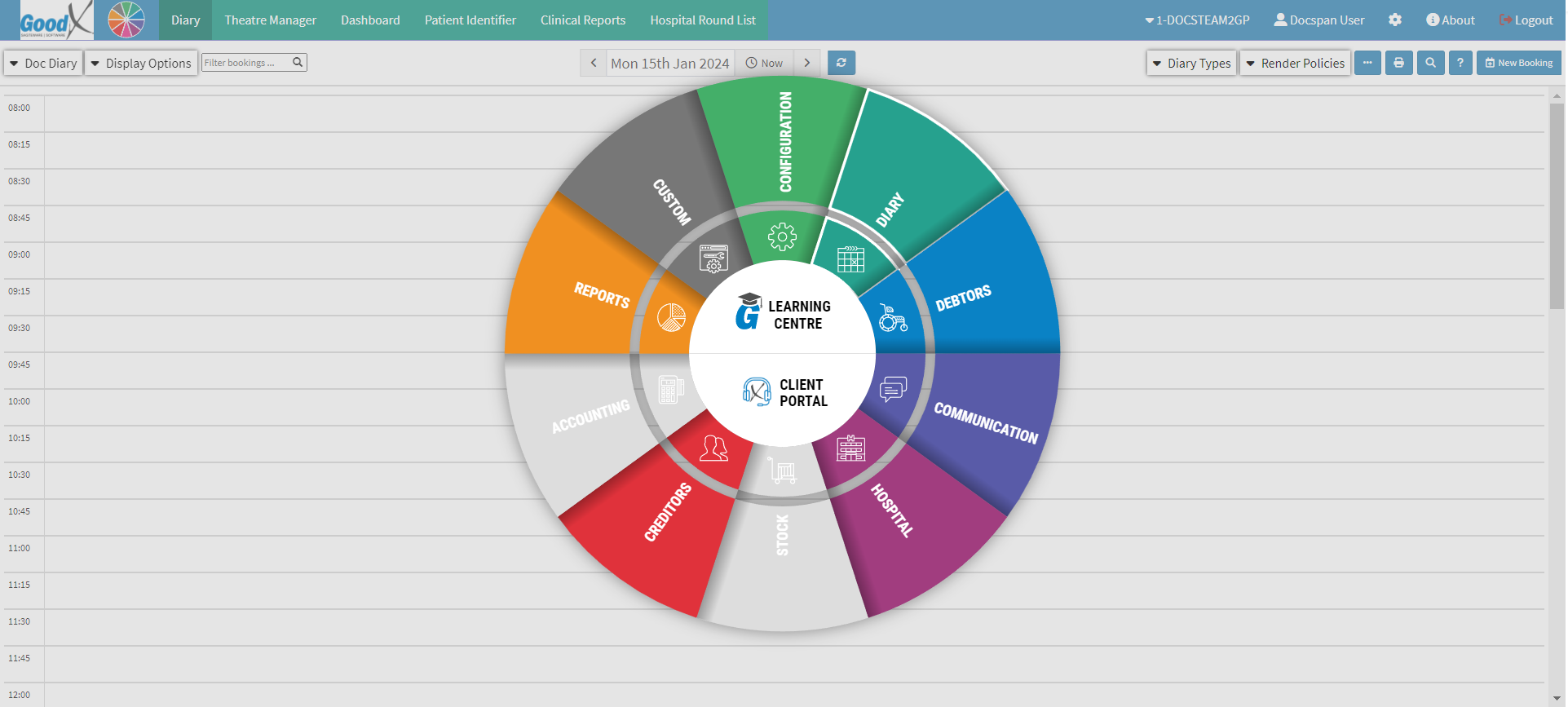The width and height of the screenshot is (1568, 707).
Task: Open the About link
Action: pyautogui.click(x=1451, y=20)
